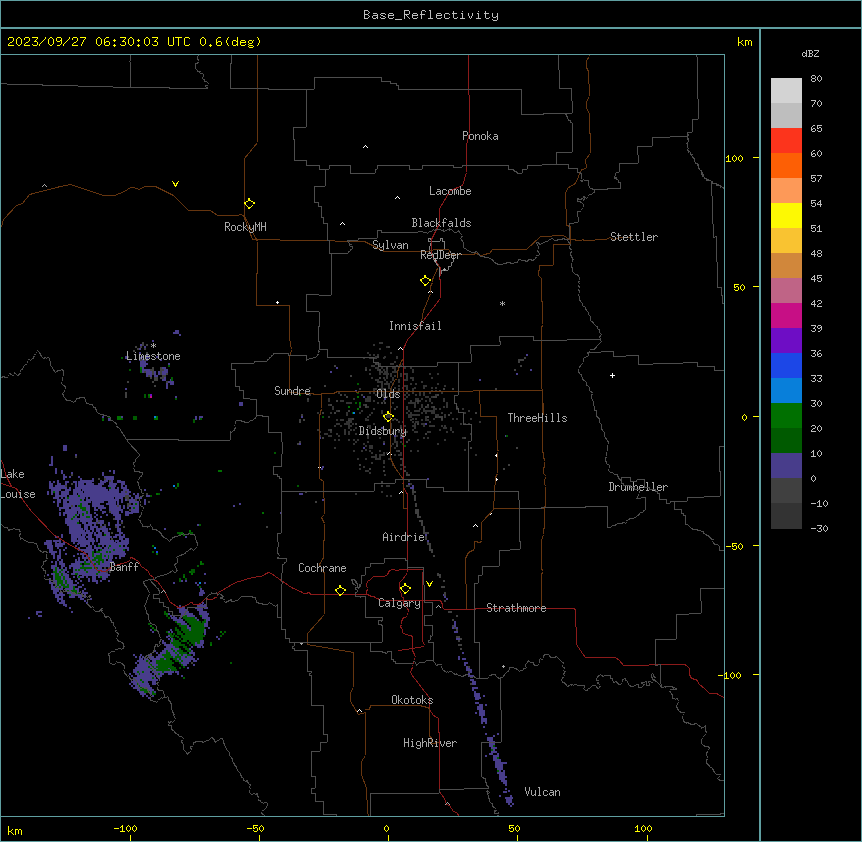Viewport: 862px width, 842px height.
Task: Click the yellow diamond marker near Cochrane
Action: [x=340, y=590]
